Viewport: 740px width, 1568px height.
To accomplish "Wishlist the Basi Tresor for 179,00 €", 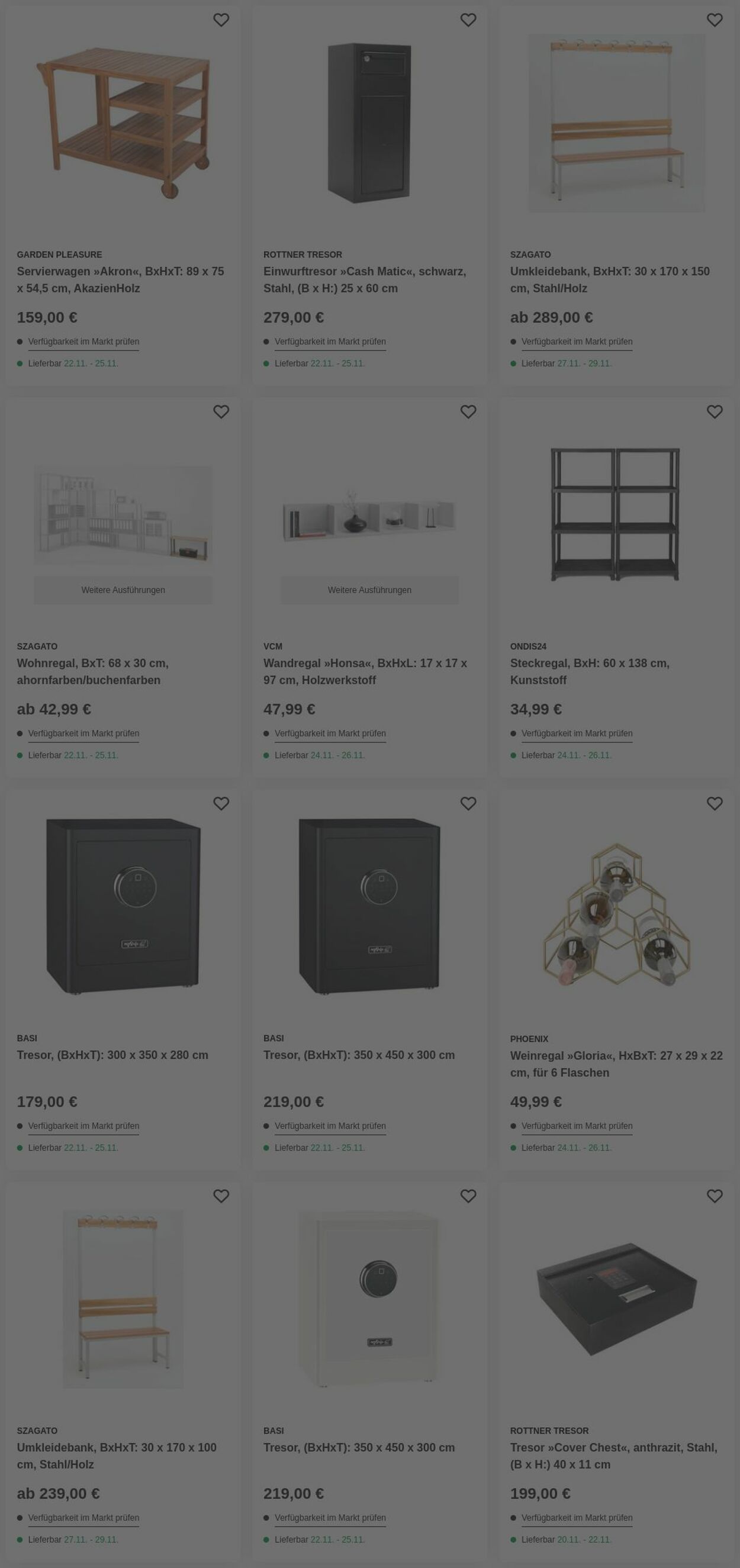I will click(221, 804).
